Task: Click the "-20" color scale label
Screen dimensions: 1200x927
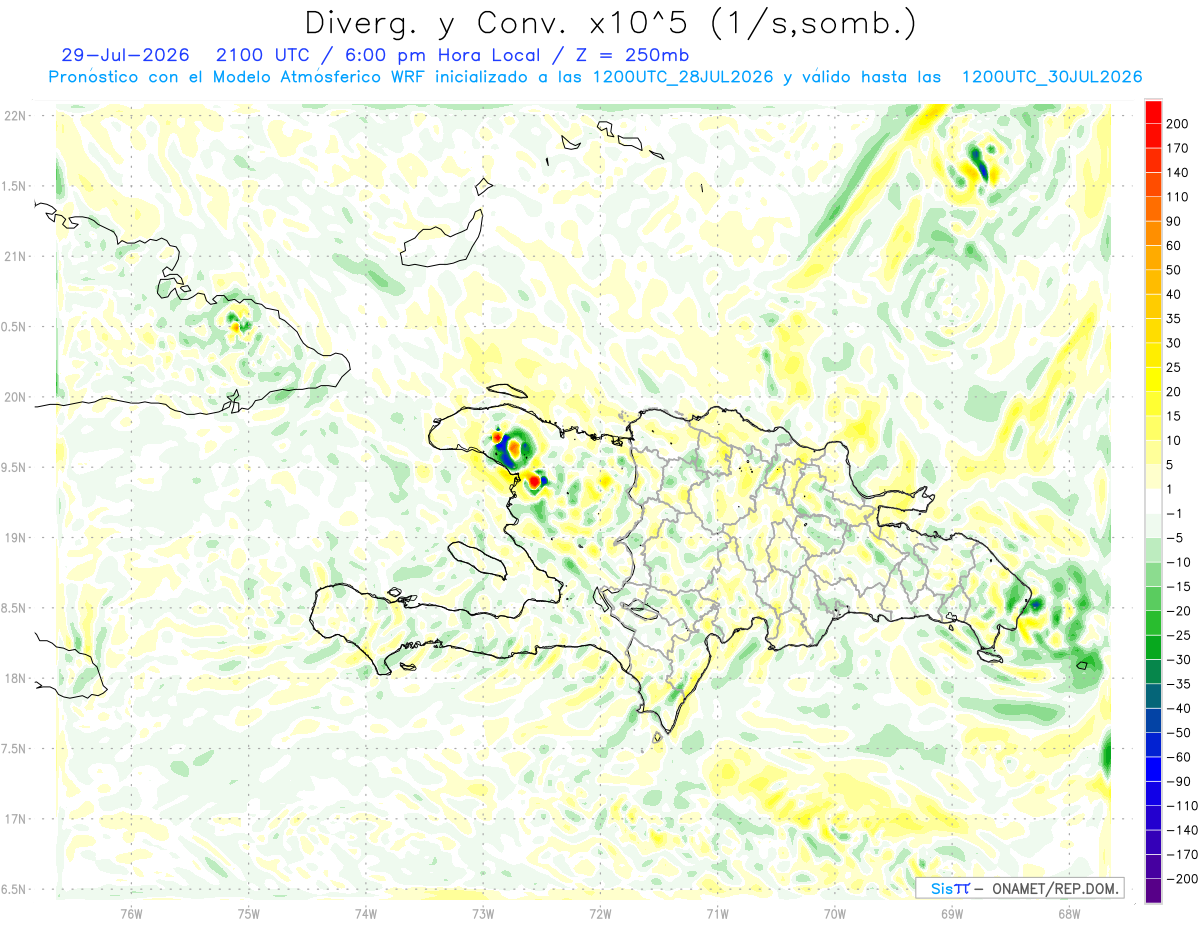Action: point(1177,611)
